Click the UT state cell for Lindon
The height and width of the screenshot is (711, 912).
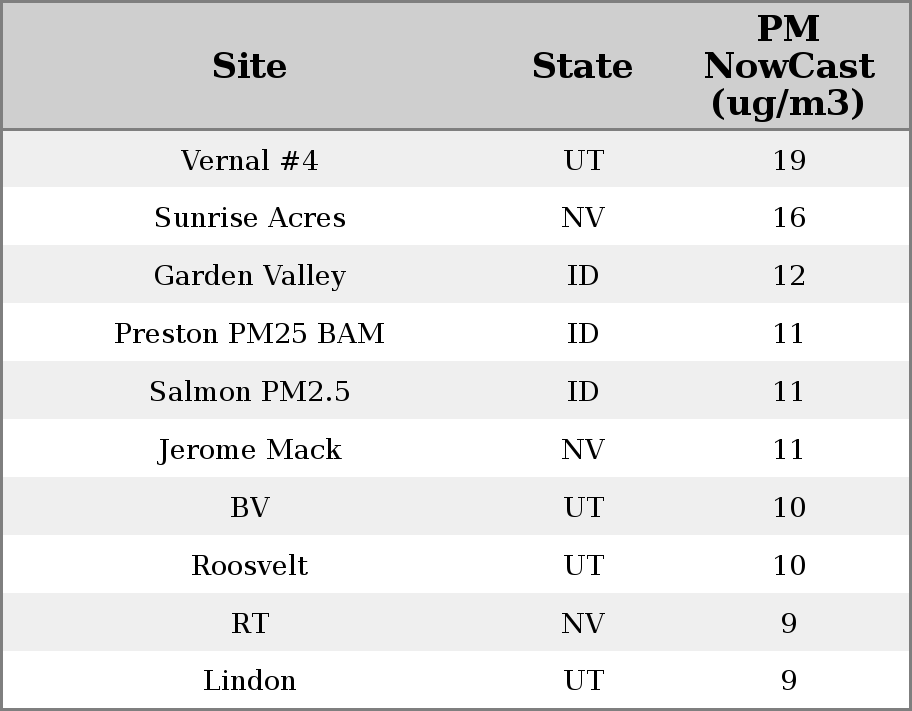tap(583, 681)
